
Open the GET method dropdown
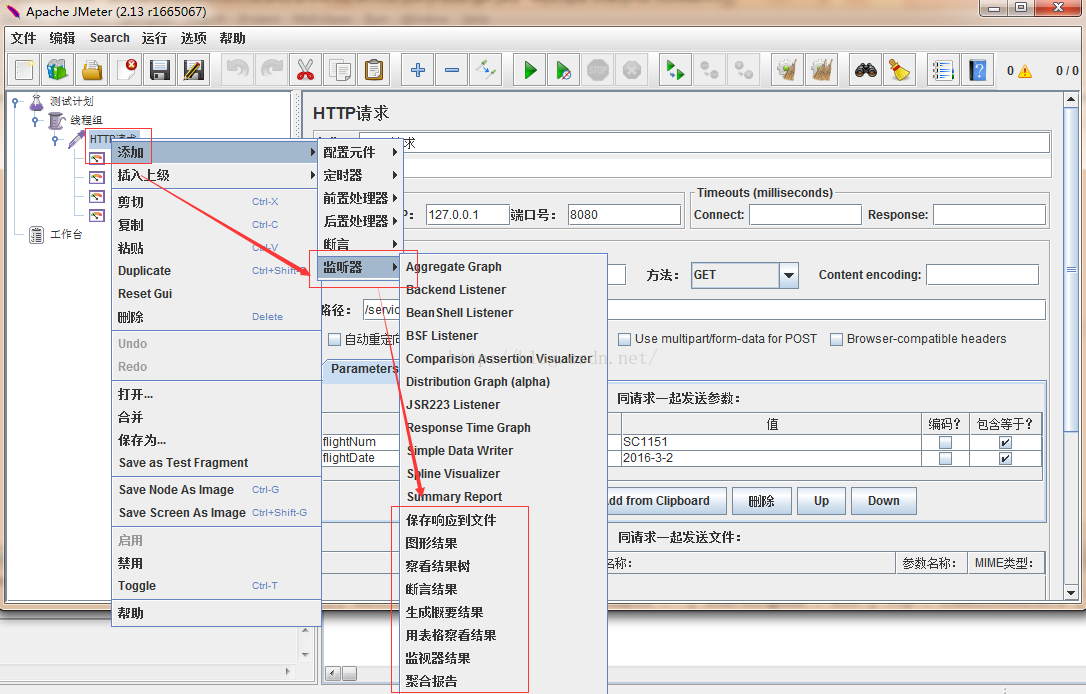[x=788, y=275]
